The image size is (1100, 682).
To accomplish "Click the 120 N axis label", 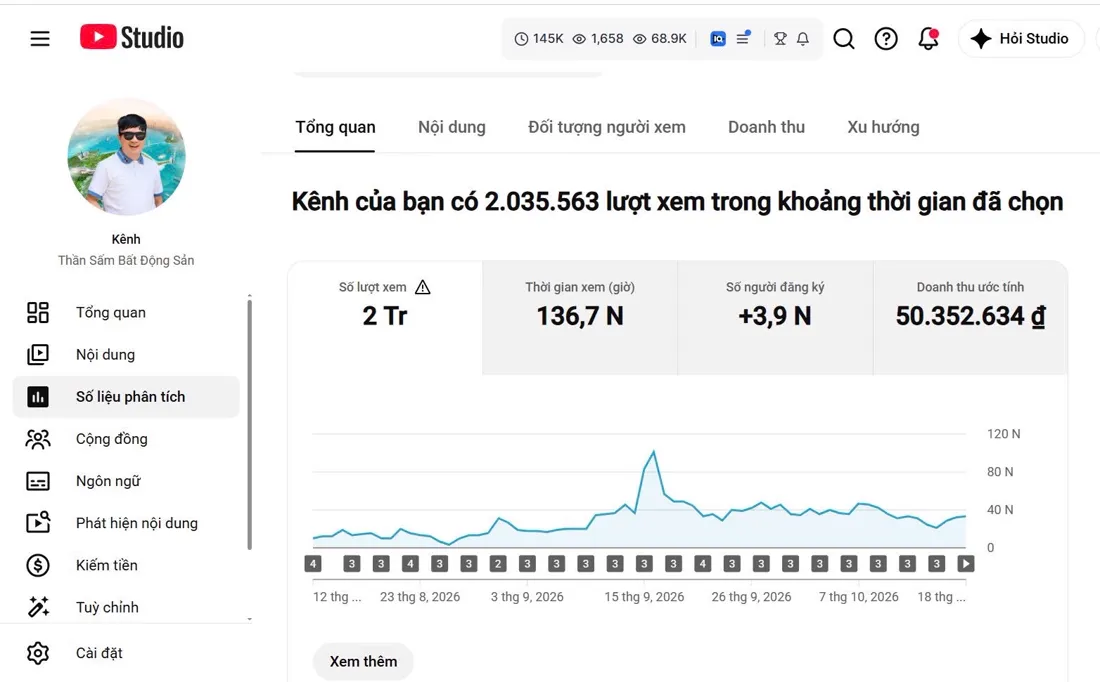I will pos(1003,434).
